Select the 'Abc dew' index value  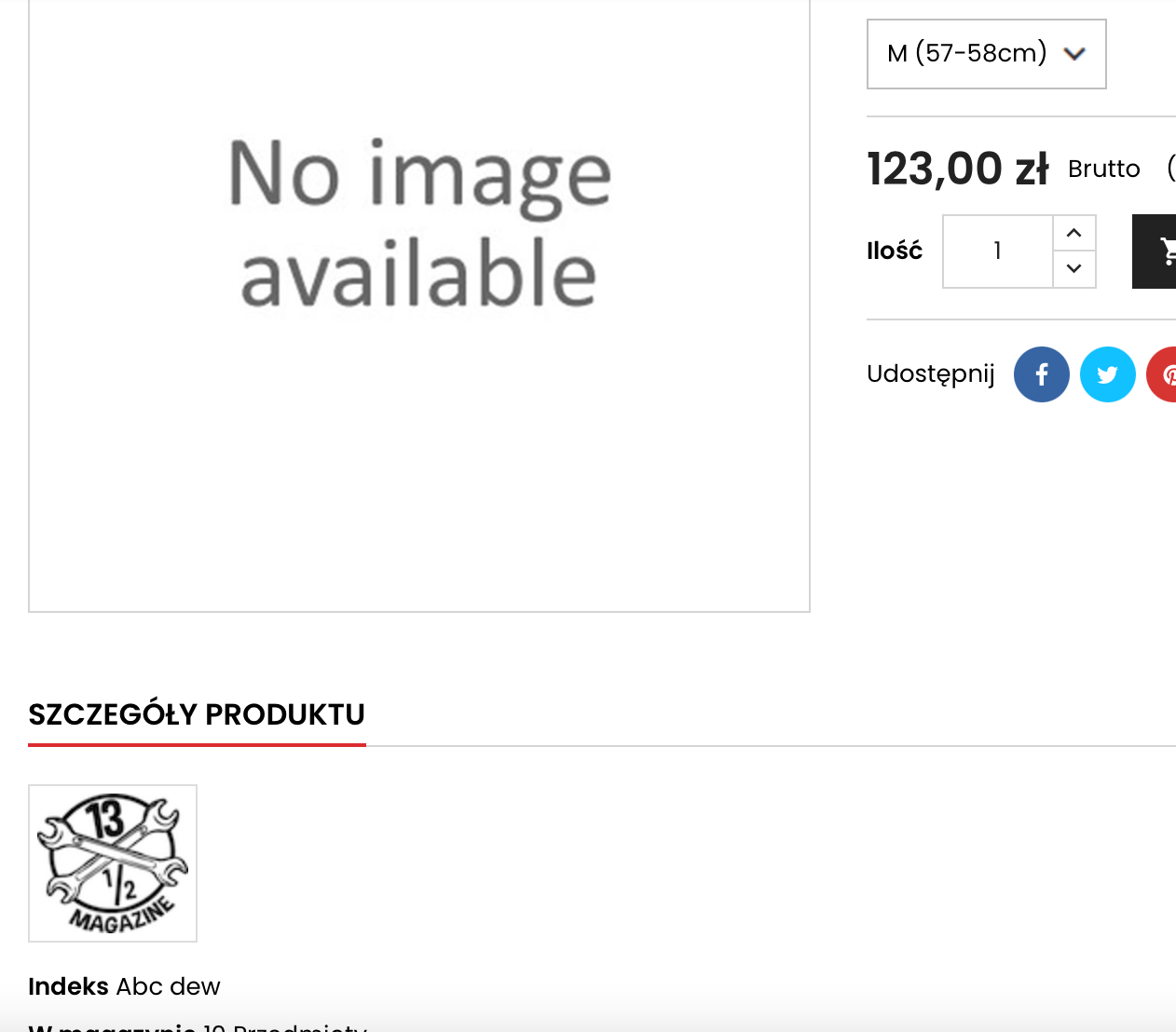[169, 986]
